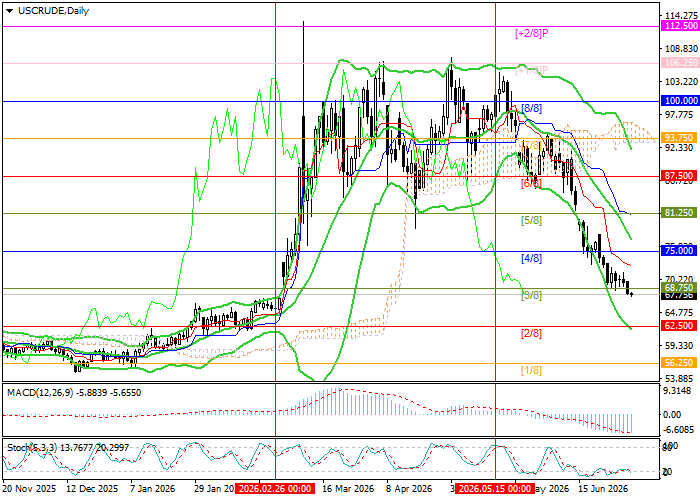Select the USCRUDE,Daily chart title

point(54,11)
